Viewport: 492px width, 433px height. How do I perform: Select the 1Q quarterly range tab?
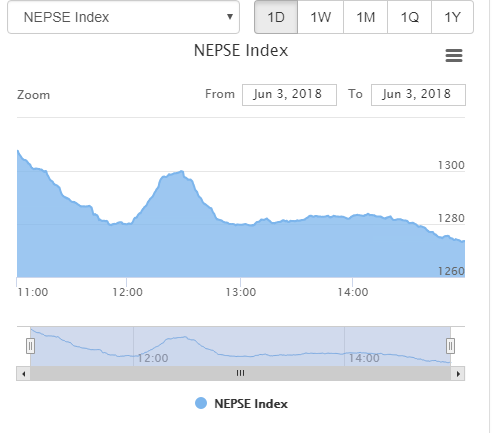coord(409,17)
